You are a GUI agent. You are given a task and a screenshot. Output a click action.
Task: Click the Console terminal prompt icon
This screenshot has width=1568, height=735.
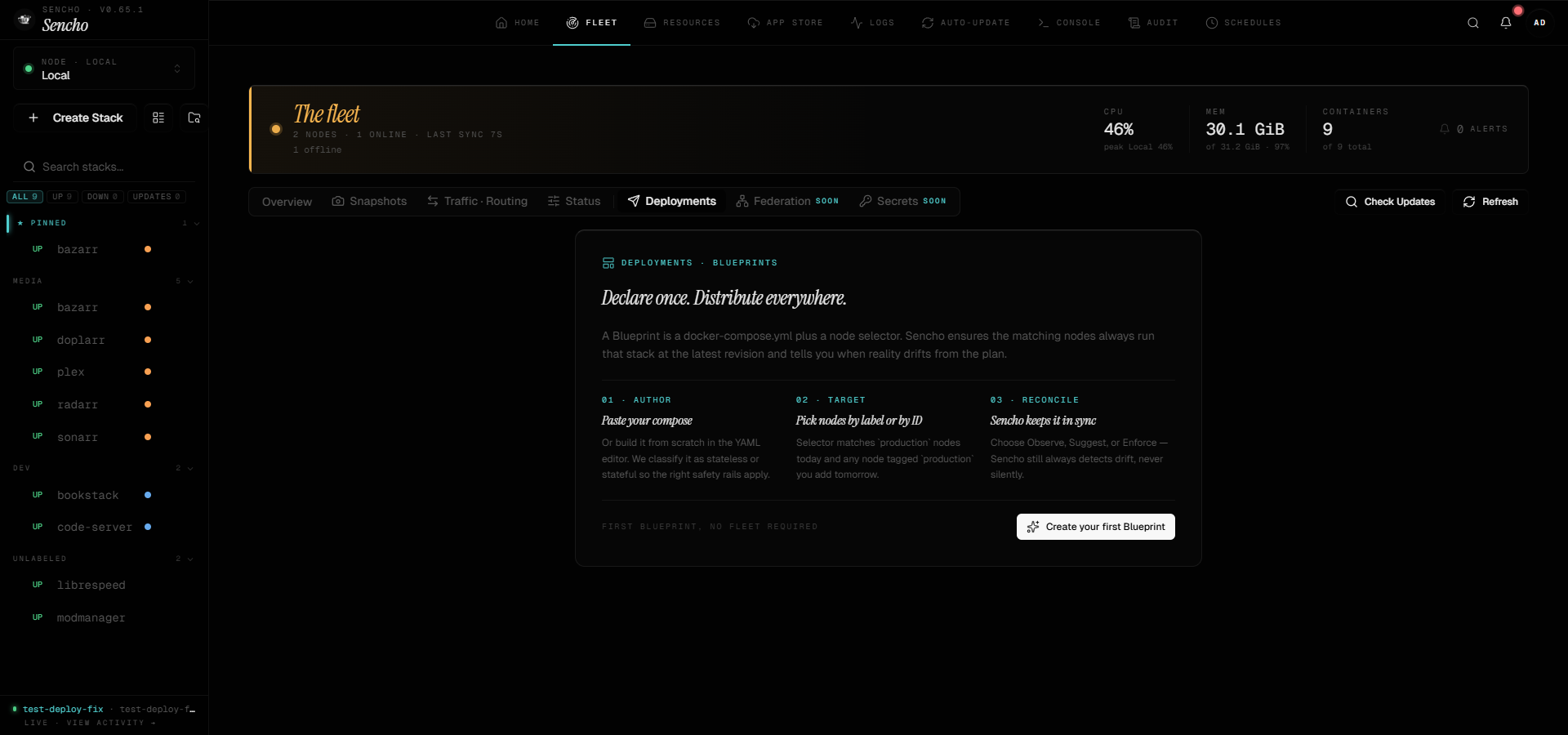(x=1043, y=23)
